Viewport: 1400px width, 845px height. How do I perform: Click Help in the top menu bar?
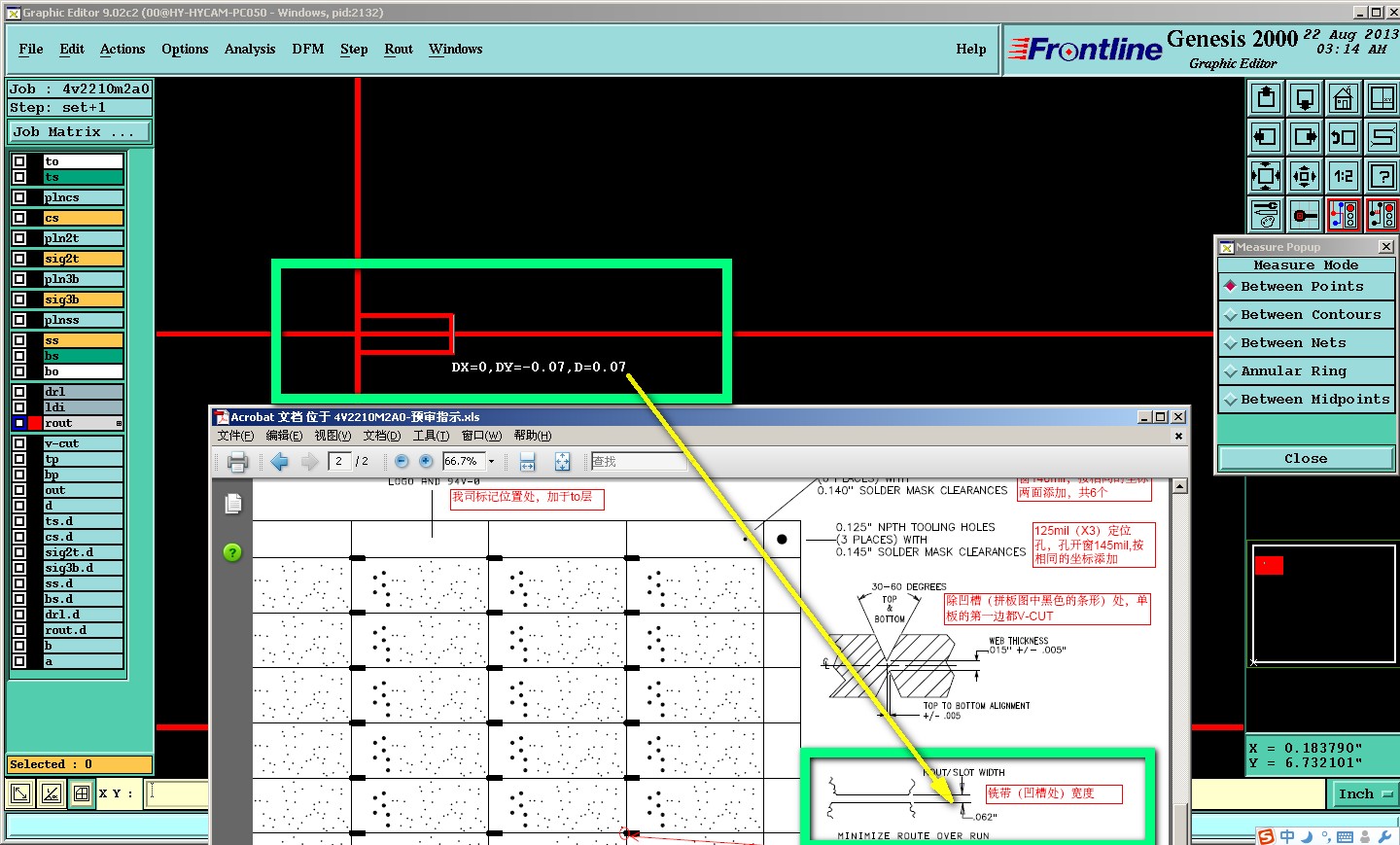click(971, 50)
